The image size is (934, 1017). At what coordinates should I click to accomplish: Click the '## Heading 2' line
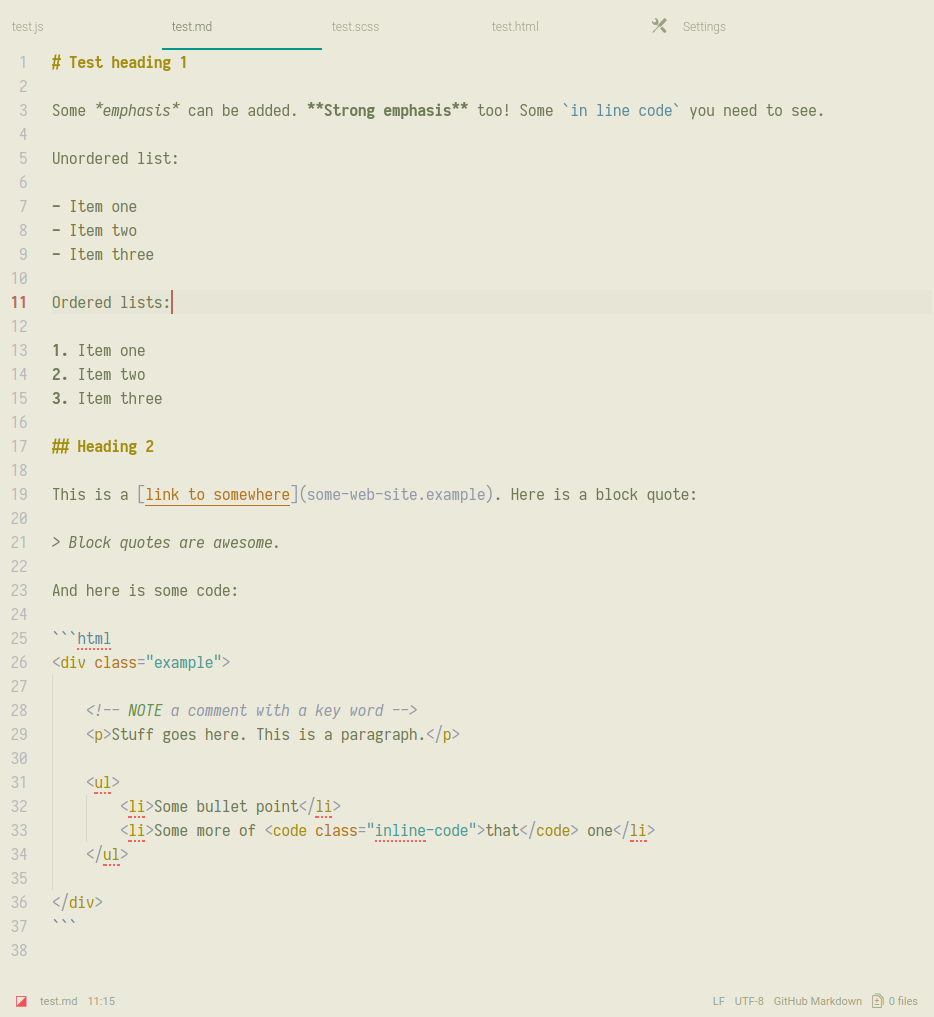click(103, 446)
